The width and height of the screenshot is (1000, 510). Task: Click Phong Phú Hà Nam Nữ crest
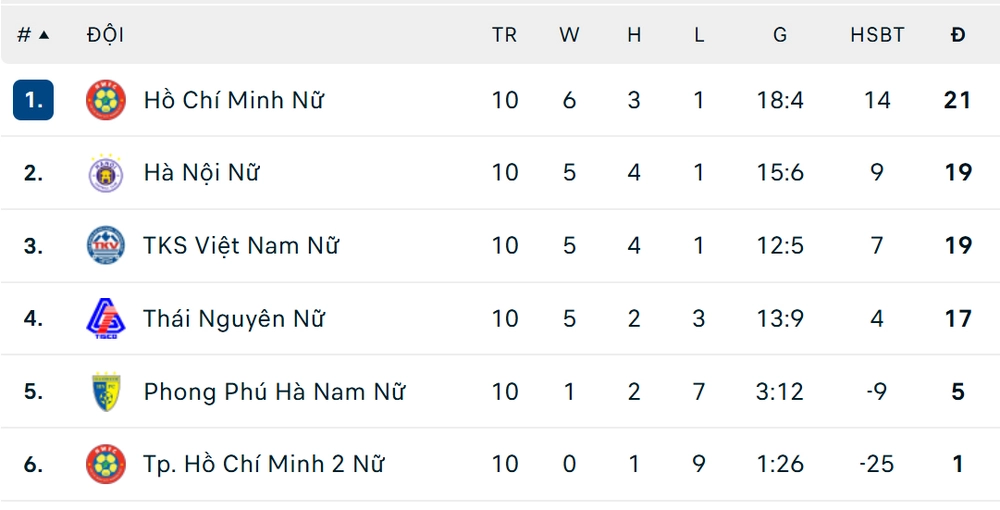tap(105, 392)
